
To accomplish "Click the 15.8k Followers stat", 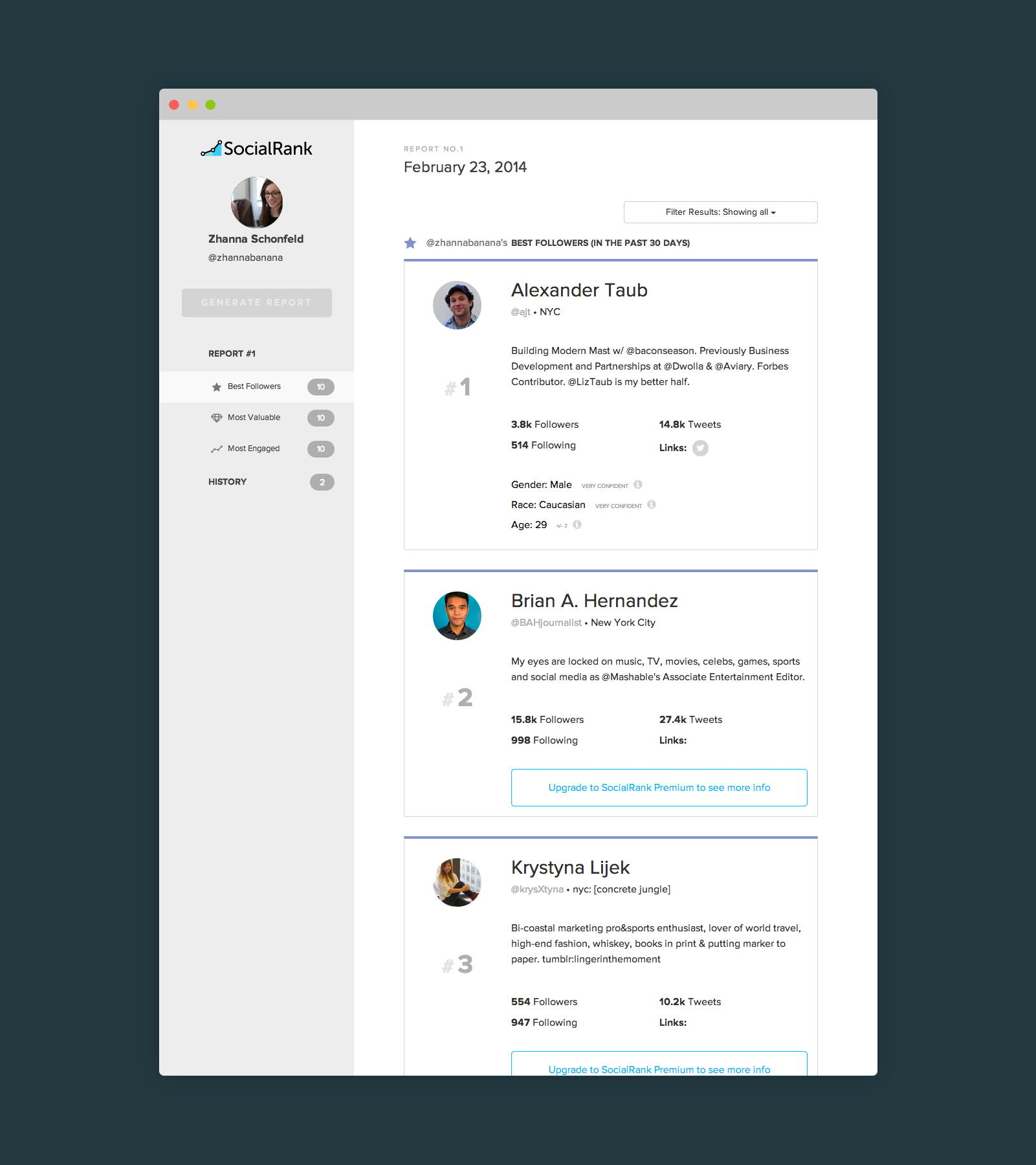I will tap(547, 720).
